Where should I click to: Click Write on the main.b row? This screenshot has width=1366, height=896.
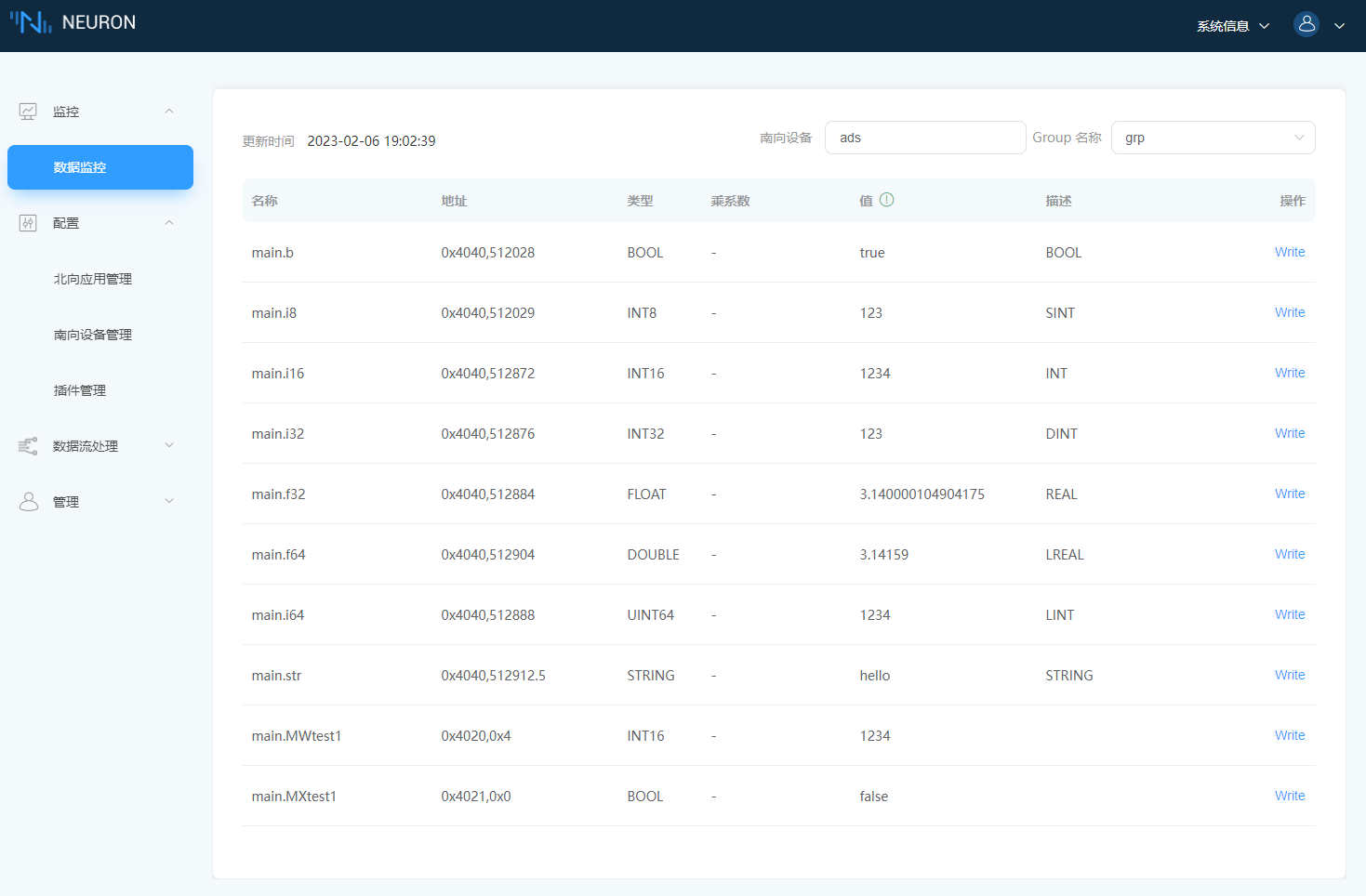point(1290,252)
